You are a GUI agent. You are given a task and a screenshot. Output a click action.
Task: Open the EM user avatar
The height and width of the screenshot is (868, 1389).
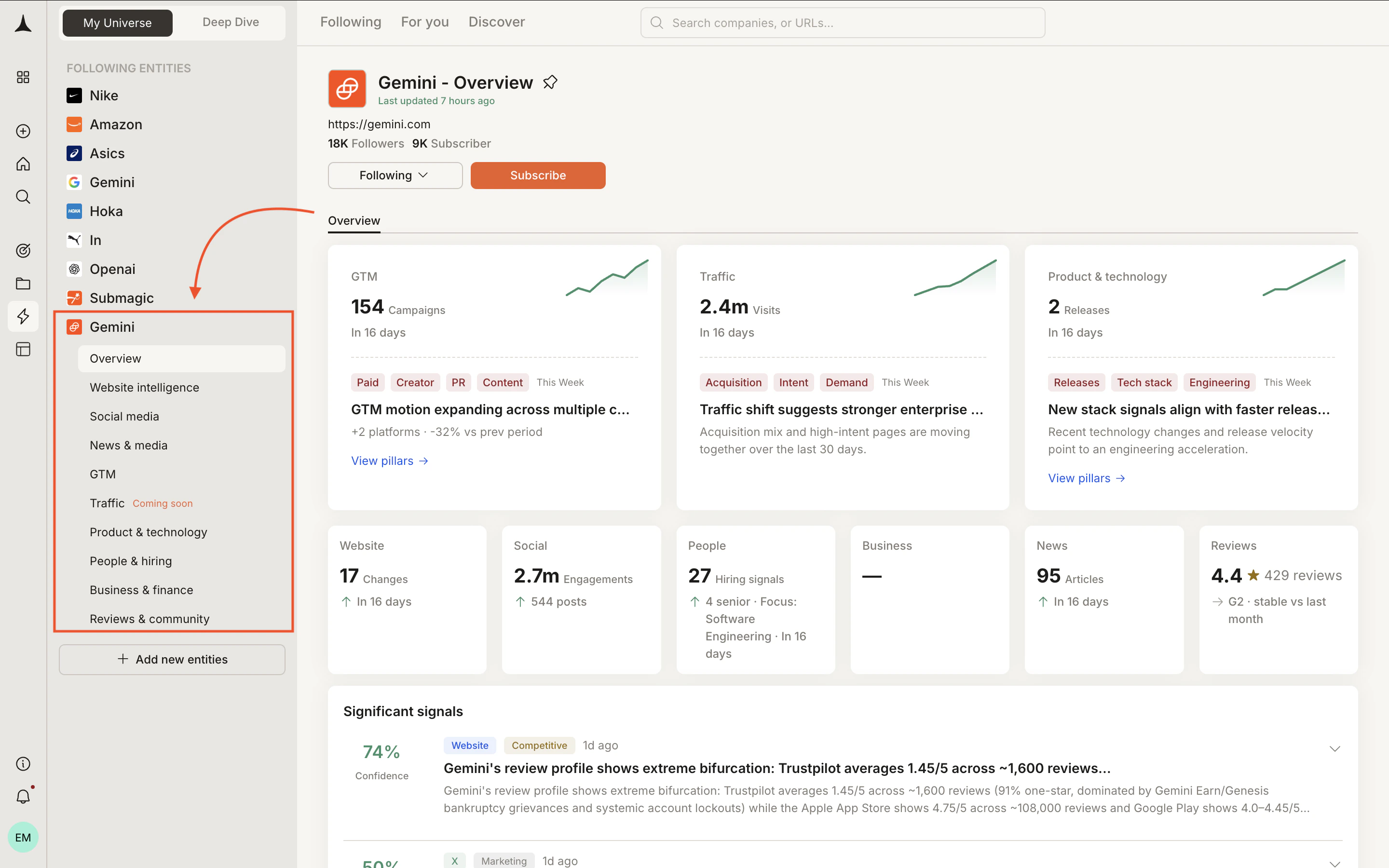click(x=23, y=837)
